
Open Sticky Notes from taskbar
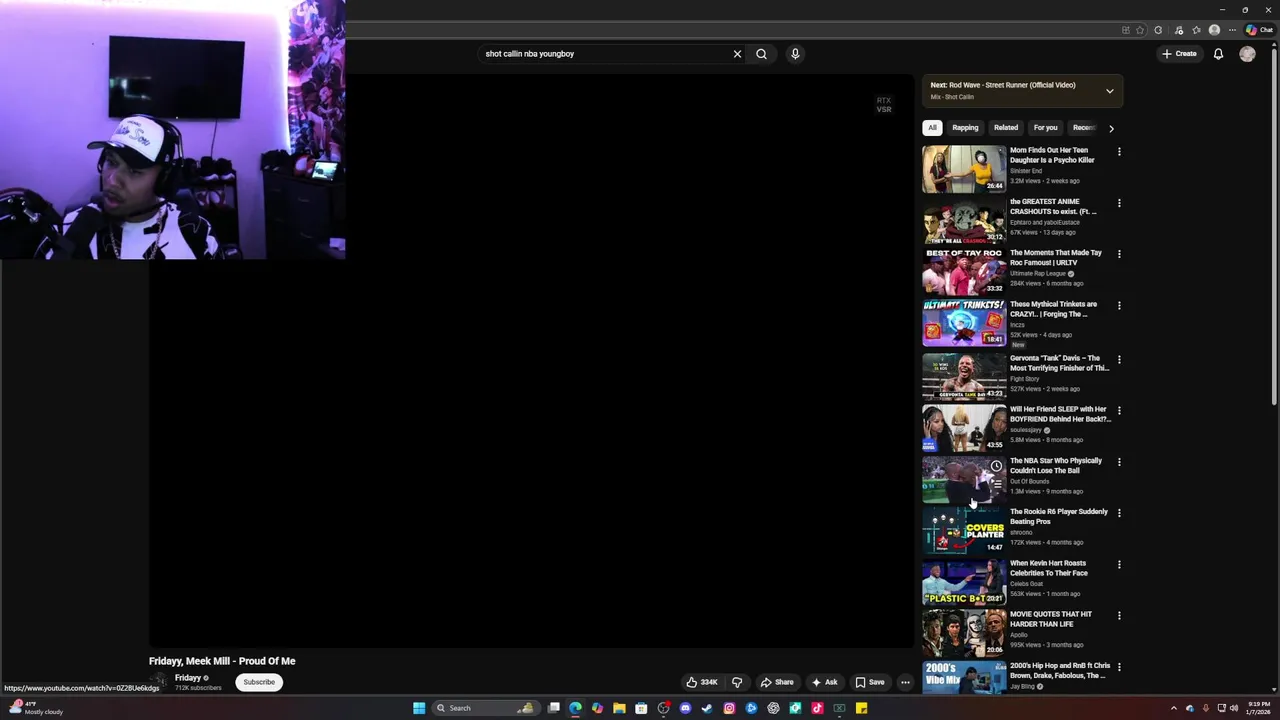pyautogui.click(x=861, y=708)
